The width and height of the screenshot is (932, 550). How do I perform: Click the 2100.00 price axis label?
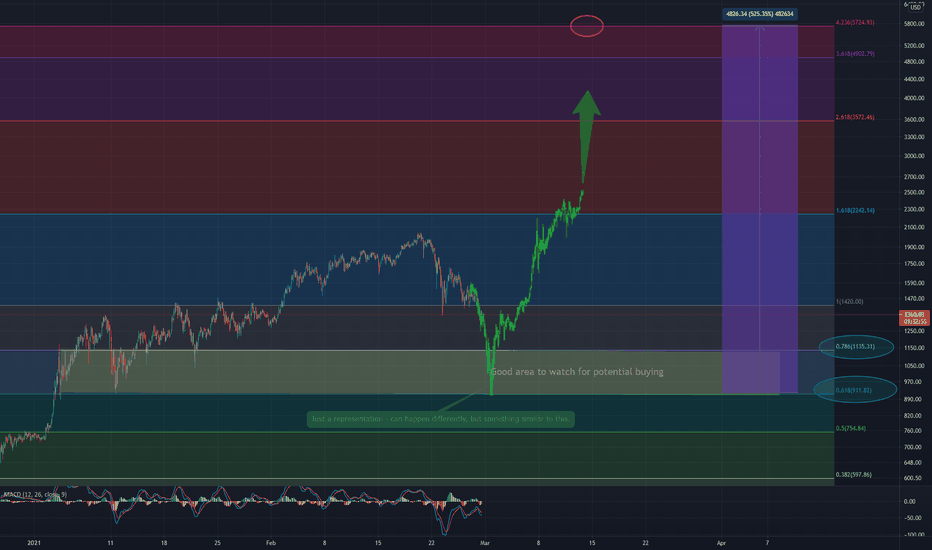(914, 228)
